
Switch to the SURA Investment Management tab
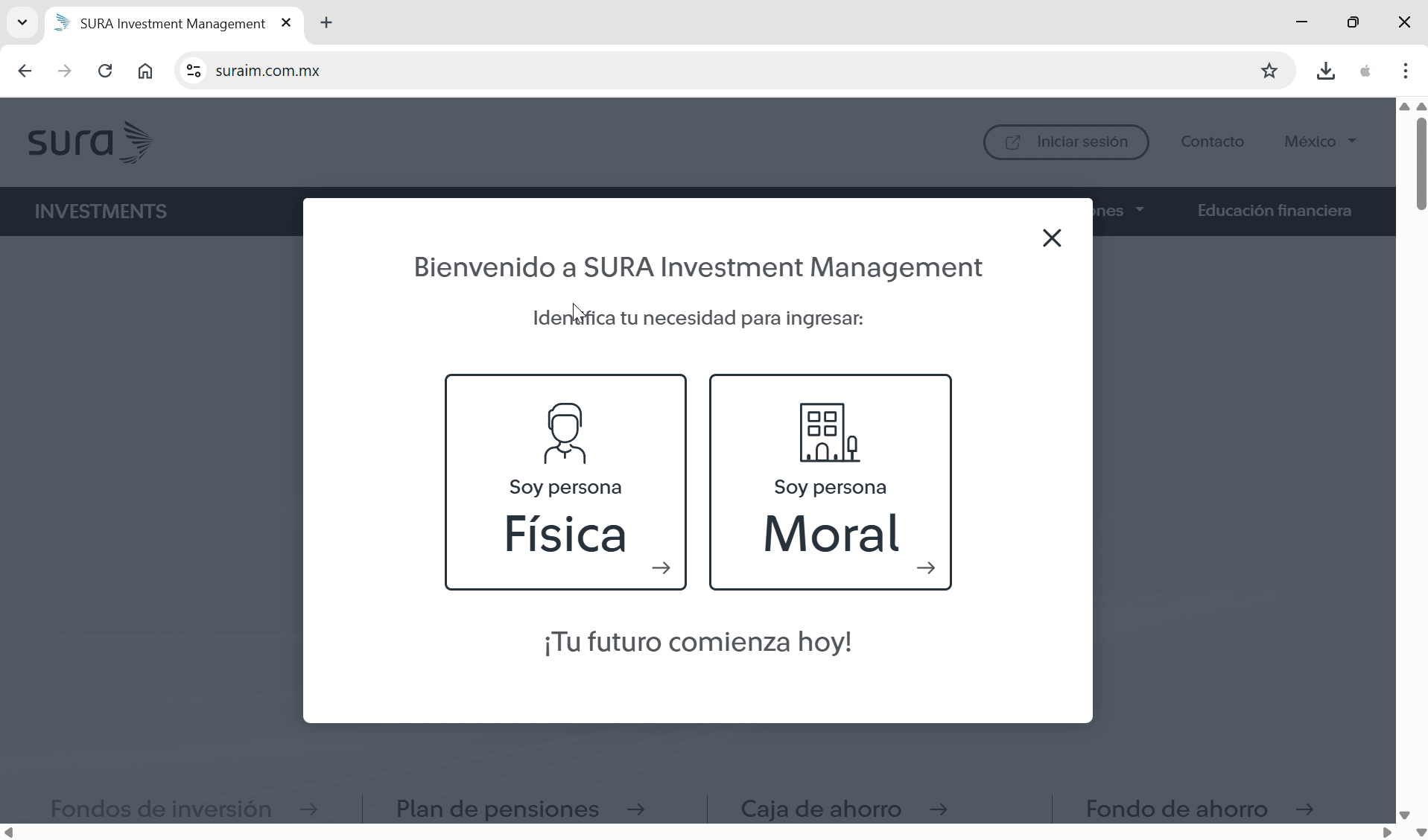(x=171, y=23)
